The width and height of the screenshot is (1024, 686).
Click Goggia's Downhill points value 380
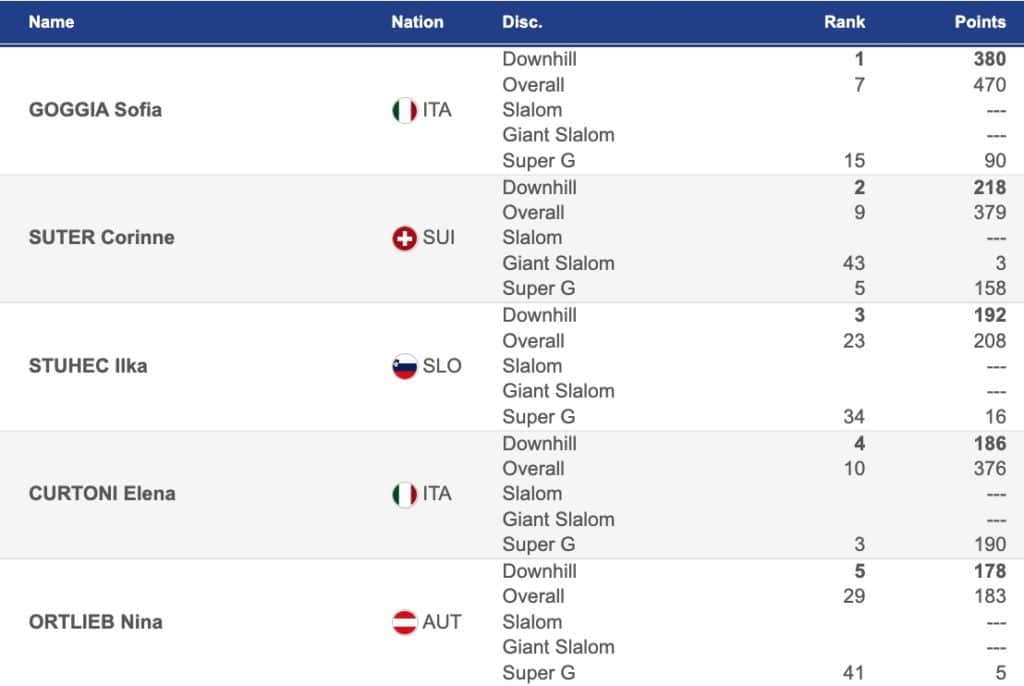point(989,59)
